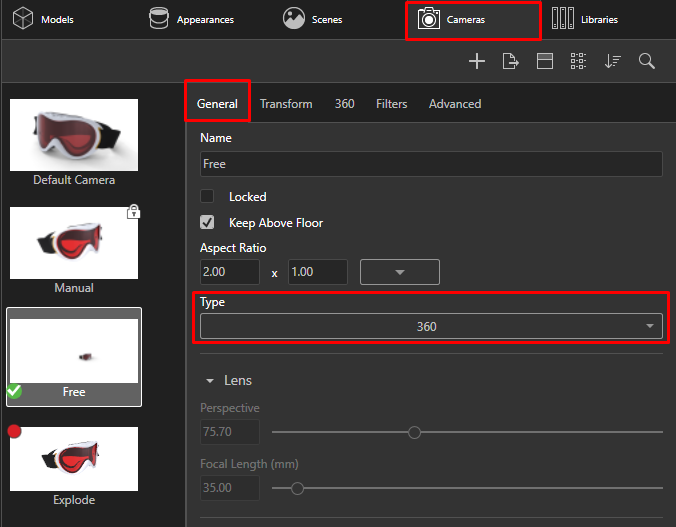Image resolution: width=676 pixels, height=527 pixels.
Task: Switch to the Filters tab
Action: pyautogui.click(x=392, y=104)
